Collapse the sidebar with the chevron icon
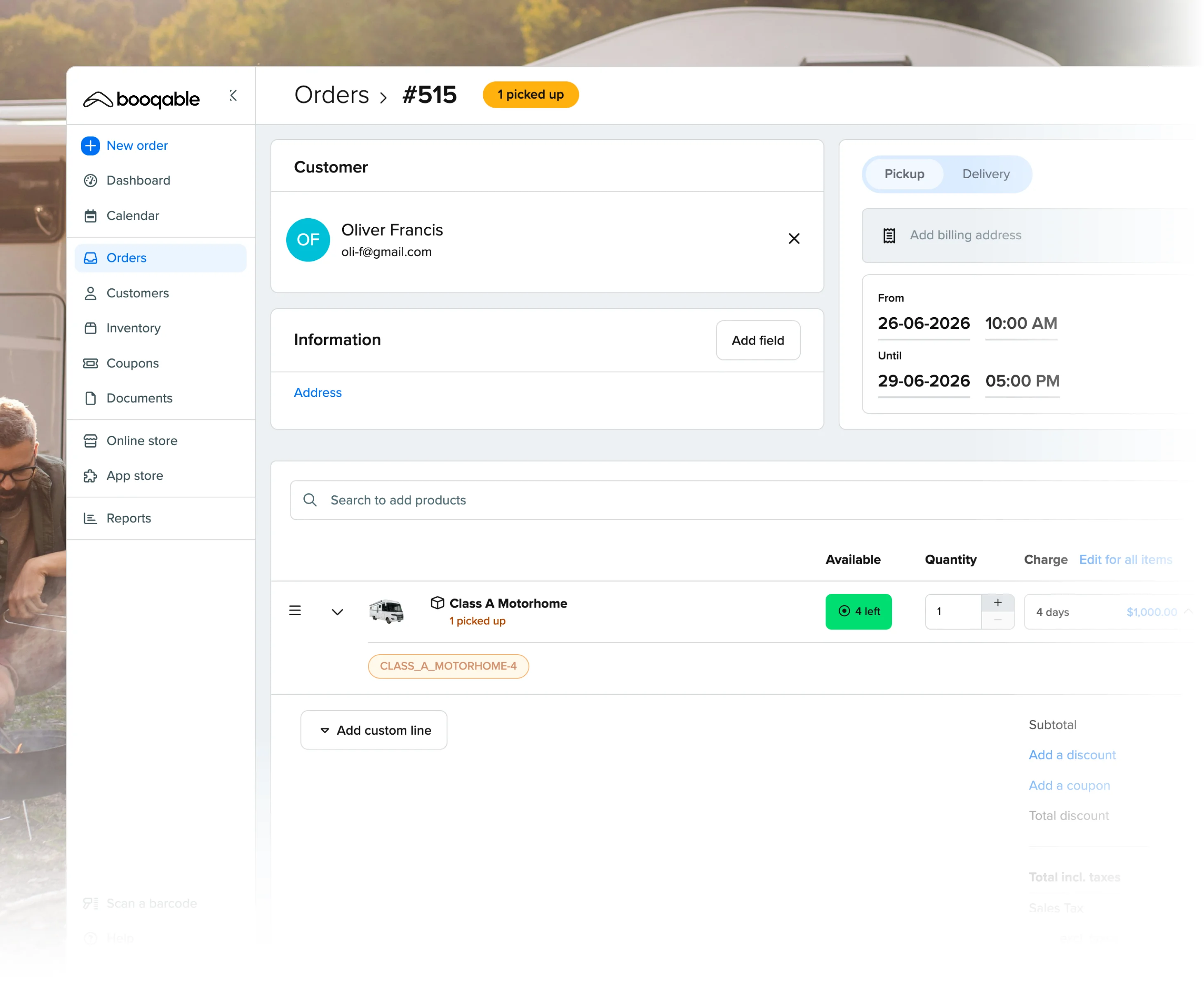Viewport: 1204px width, 990px height. pyautogui.click(x=233, y=95)
